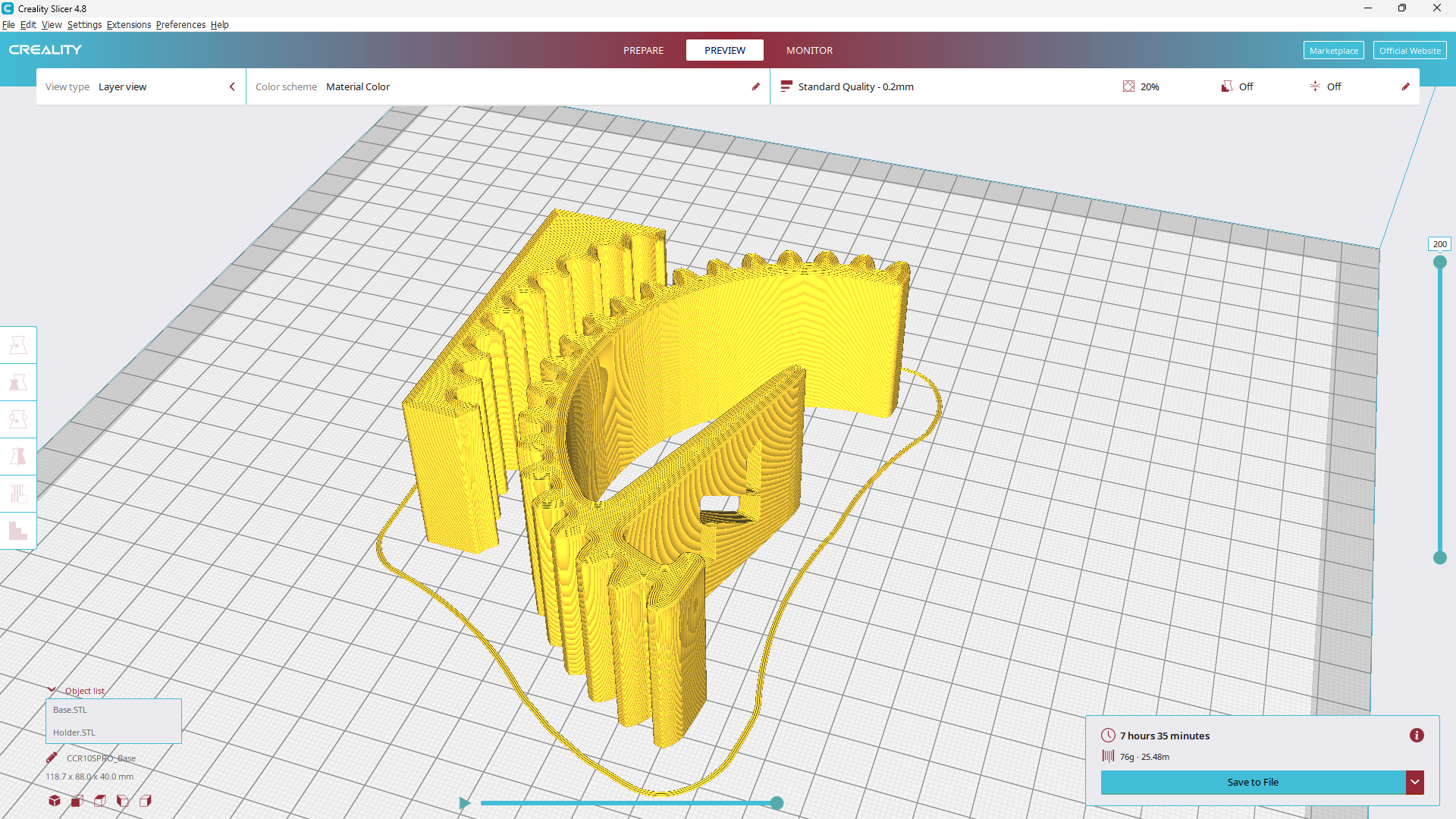Open the Extensions menu
1456x819 pixels.
tap(129, 24)
